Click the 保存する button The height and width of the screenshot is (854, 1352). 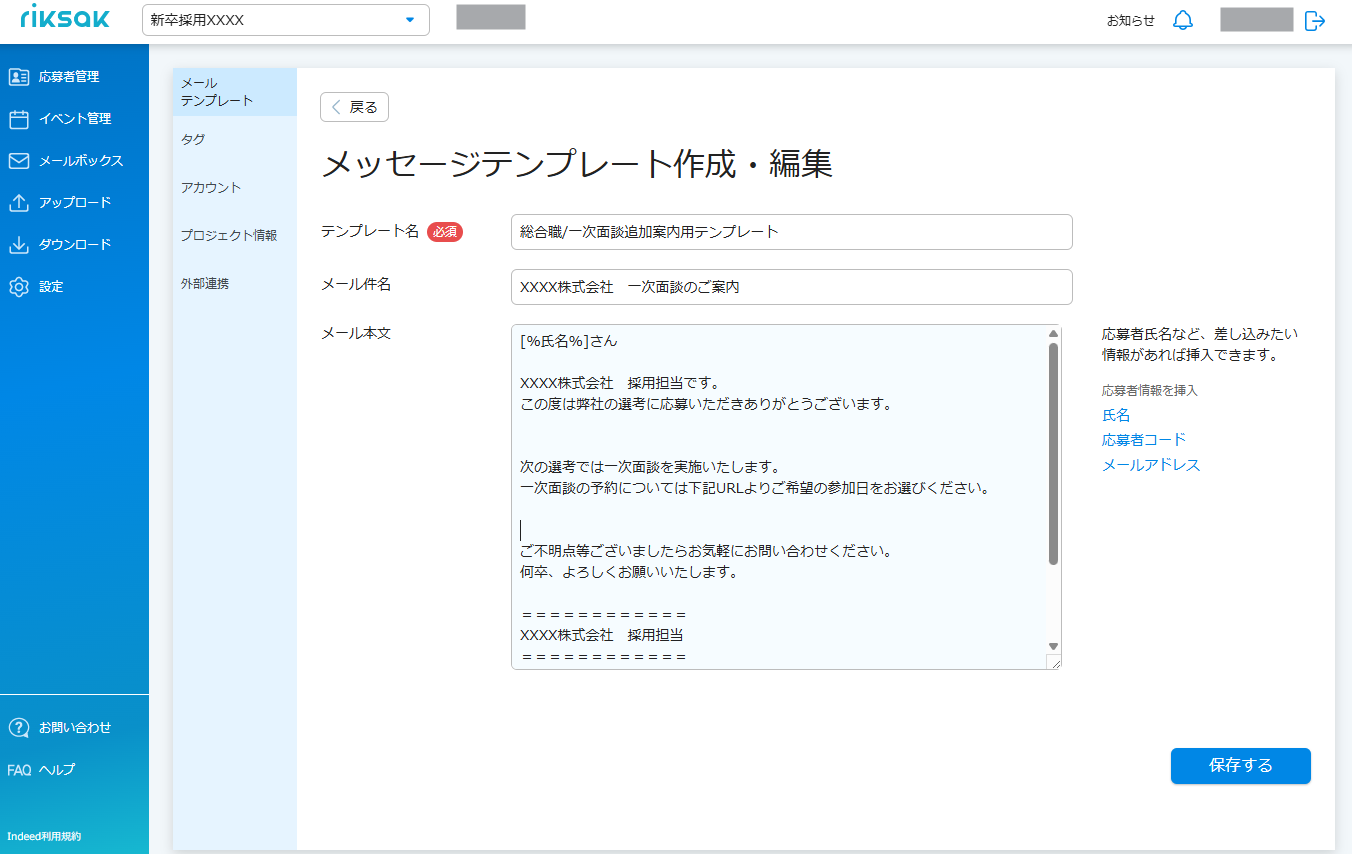click(x=1240, y=766)
